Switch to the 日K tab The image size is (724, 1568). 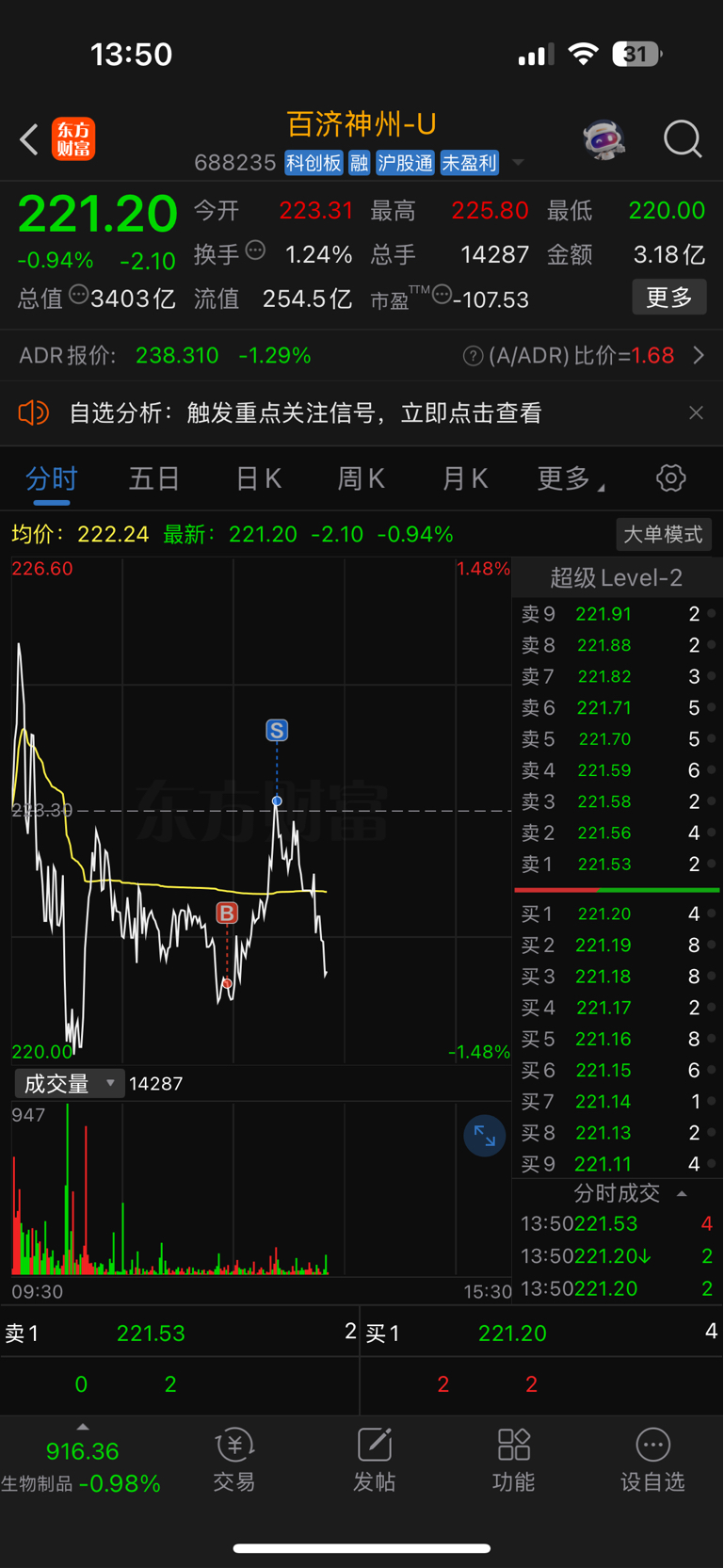[x=259, y=478]
